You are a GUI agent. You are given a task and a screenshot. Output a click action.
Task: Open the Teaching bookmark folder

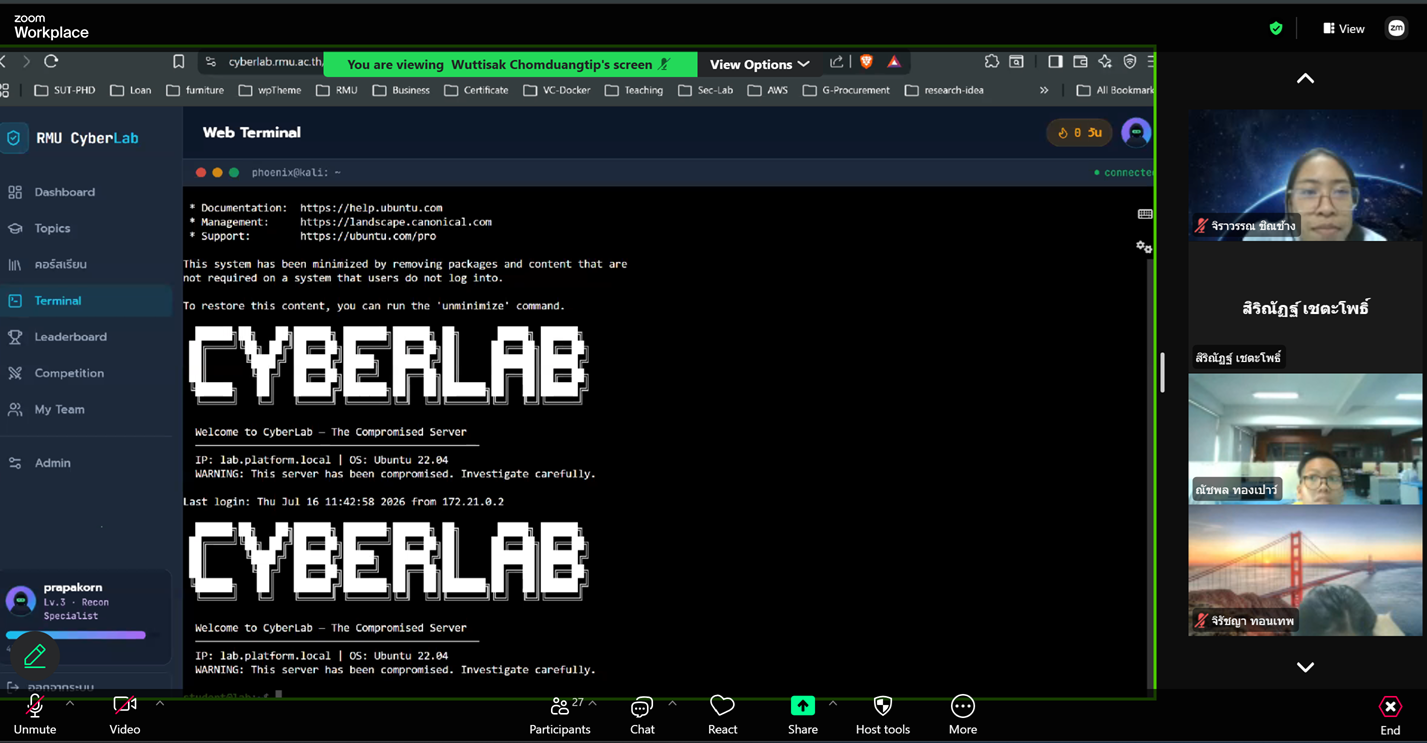(x=634, y=90)
